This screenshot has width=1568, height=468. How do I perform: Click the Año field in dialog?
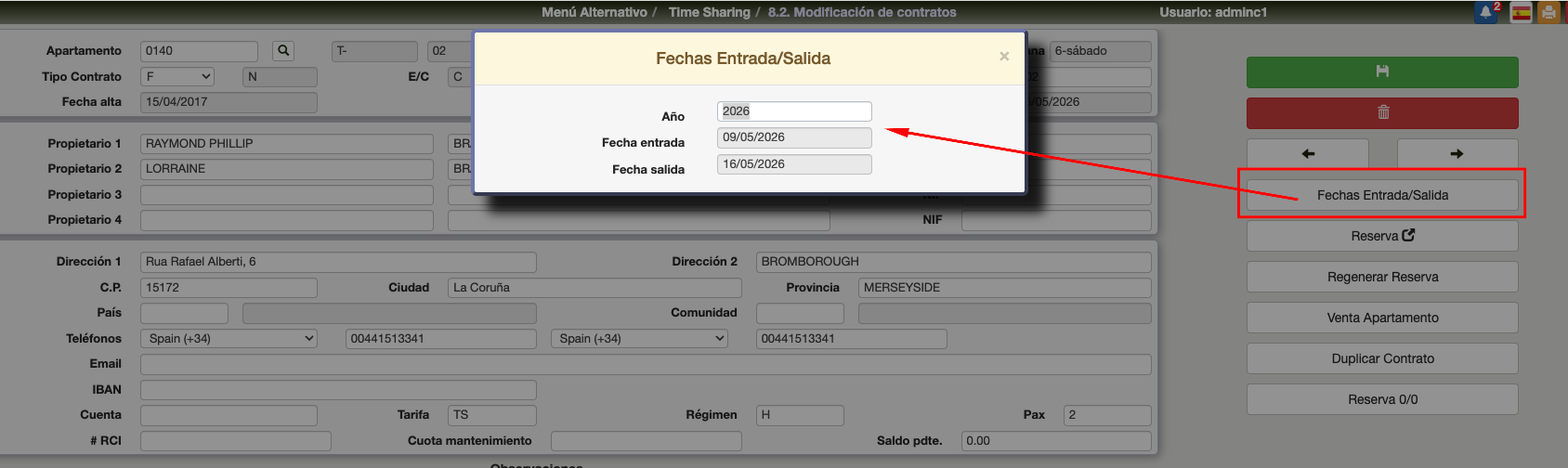tap(793, 111)
